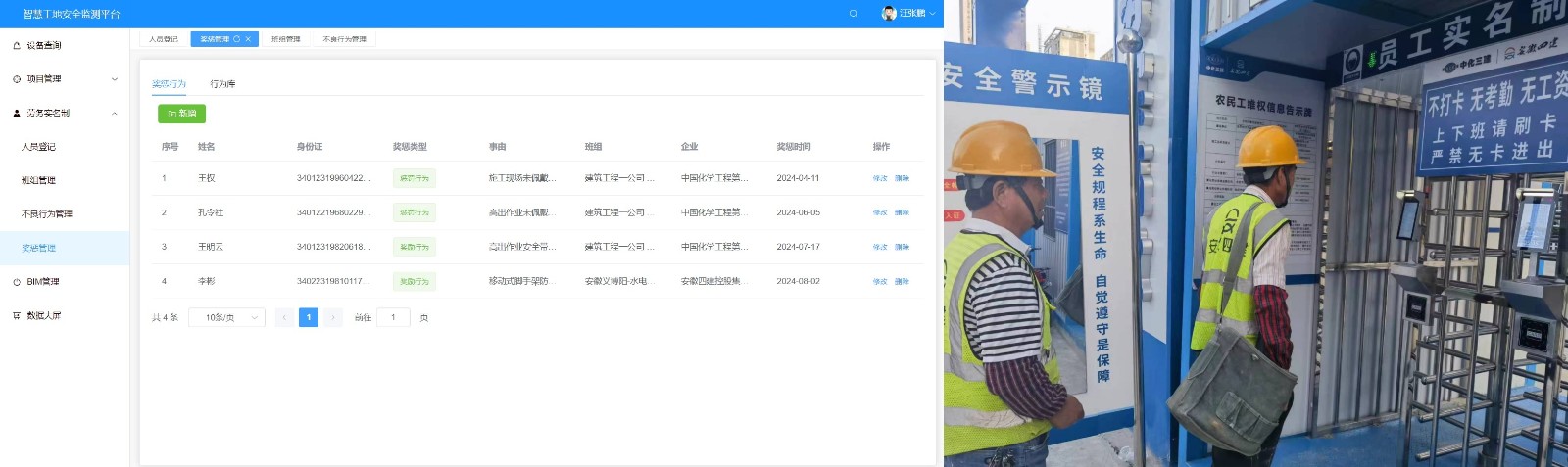The width and height of the screenshot is (1568, 467).
Task: Switch to the 人员登记 page tab
Action: (164, 39)
